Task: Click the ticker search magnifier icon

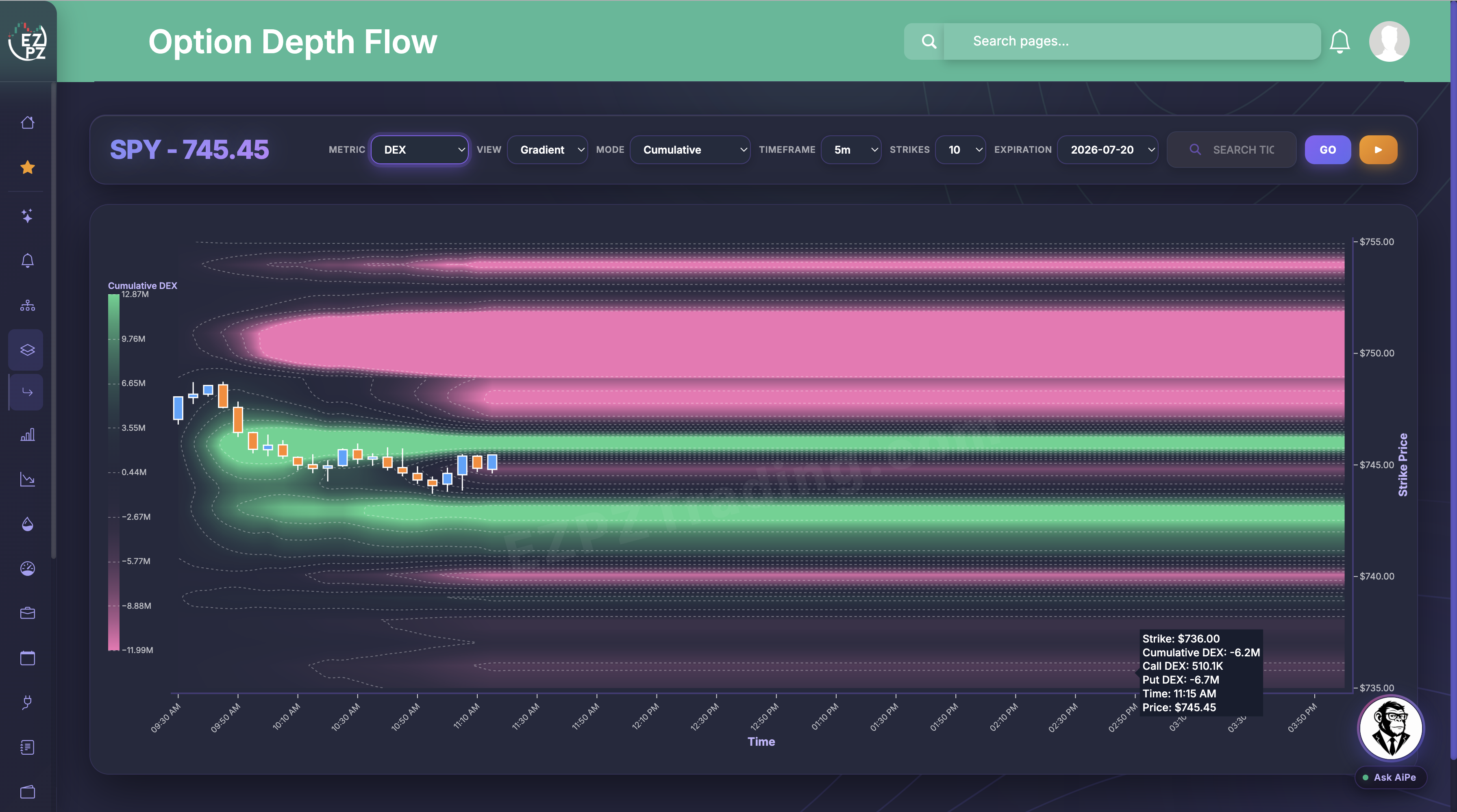Action: [1195, 149]
